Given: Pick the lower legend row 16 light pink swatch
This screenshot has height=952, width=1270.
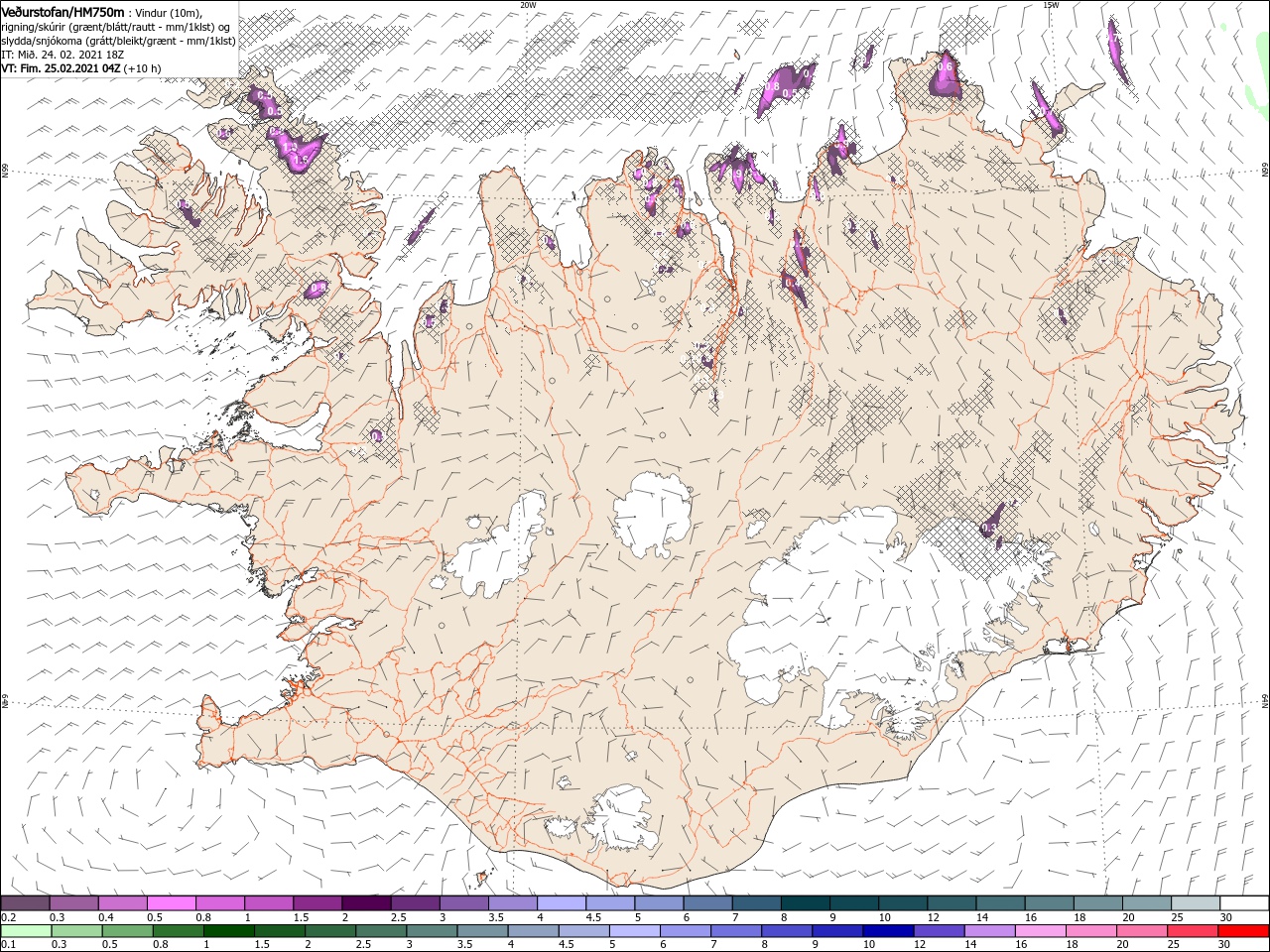Looking at the screenshot, I should [x=1042, y=931].
